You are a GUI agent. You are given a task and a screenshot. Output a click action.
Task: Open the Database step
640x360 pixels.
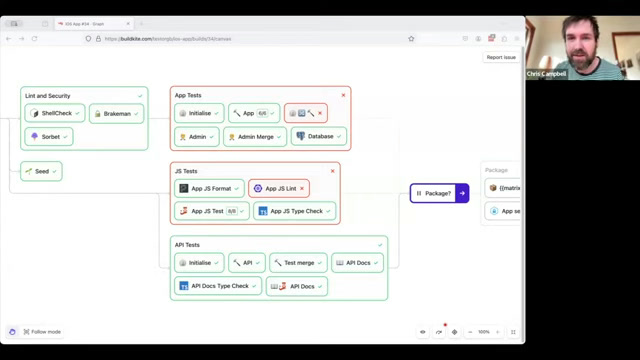point(319,136)
